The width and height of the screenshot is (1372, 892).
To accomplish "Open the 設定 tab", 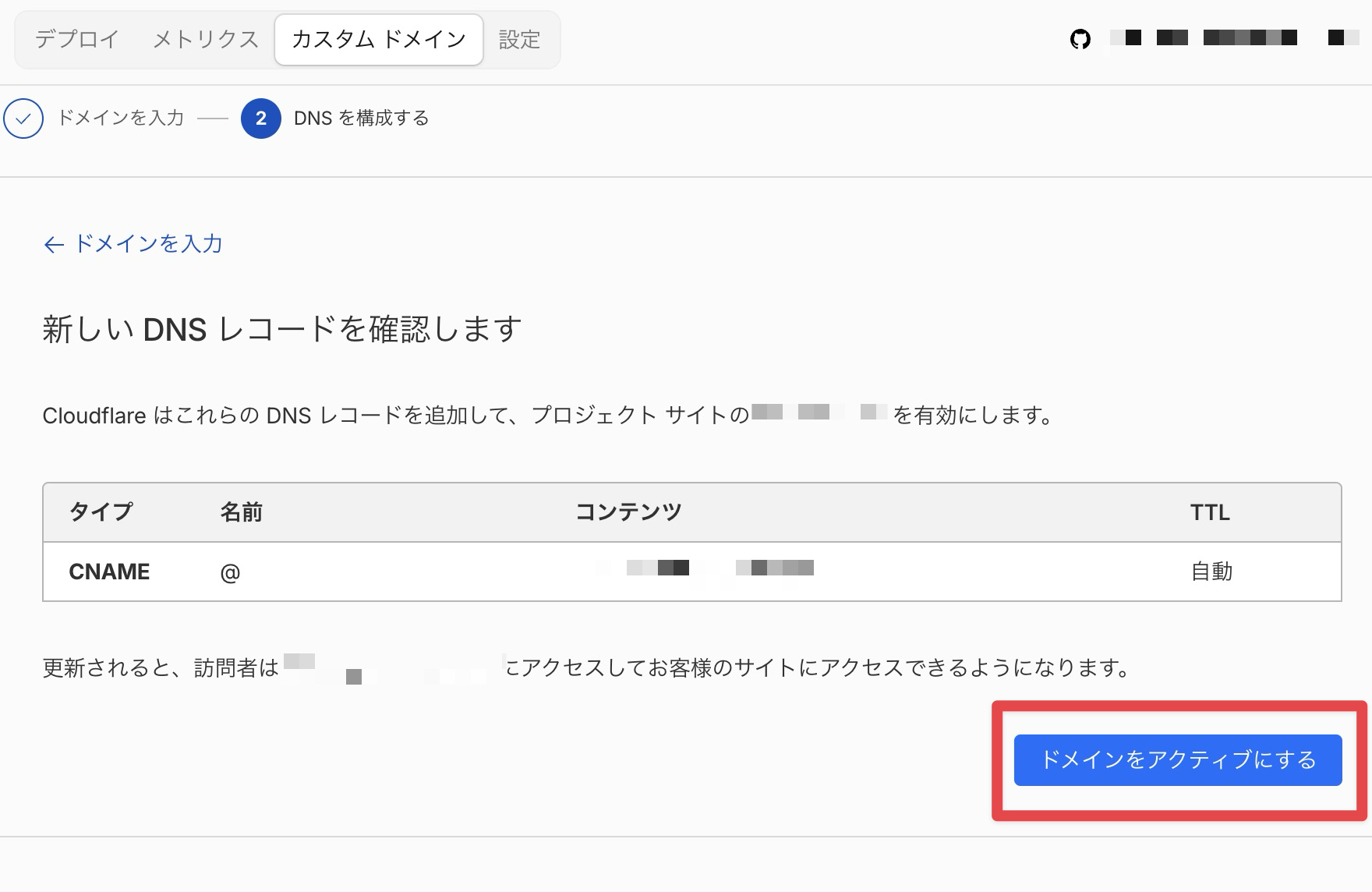I will click(x=520, y=40).
